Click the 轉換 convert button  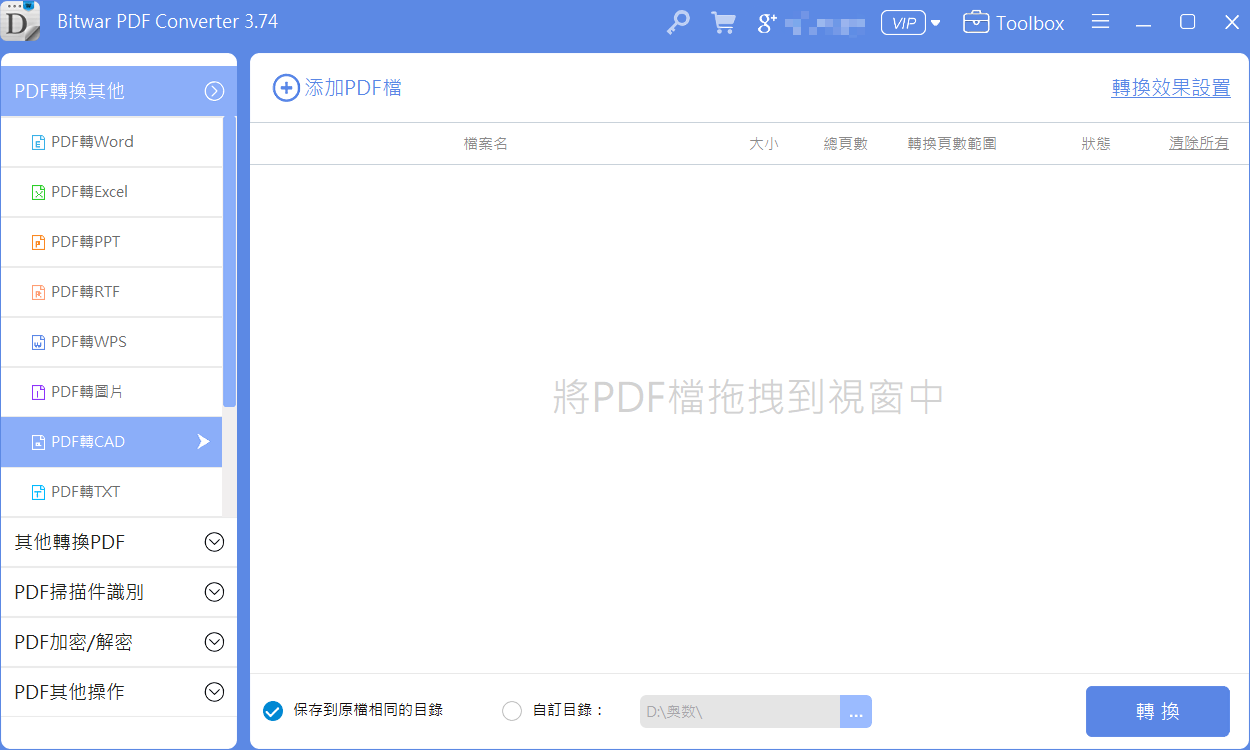(1158, 712)
